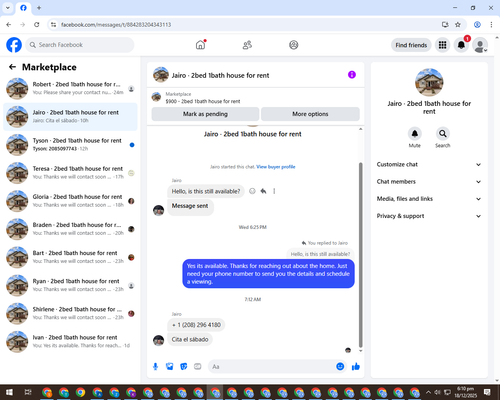Go back in browser history
The width and height of the screenshot is (500, 400).
9,24
